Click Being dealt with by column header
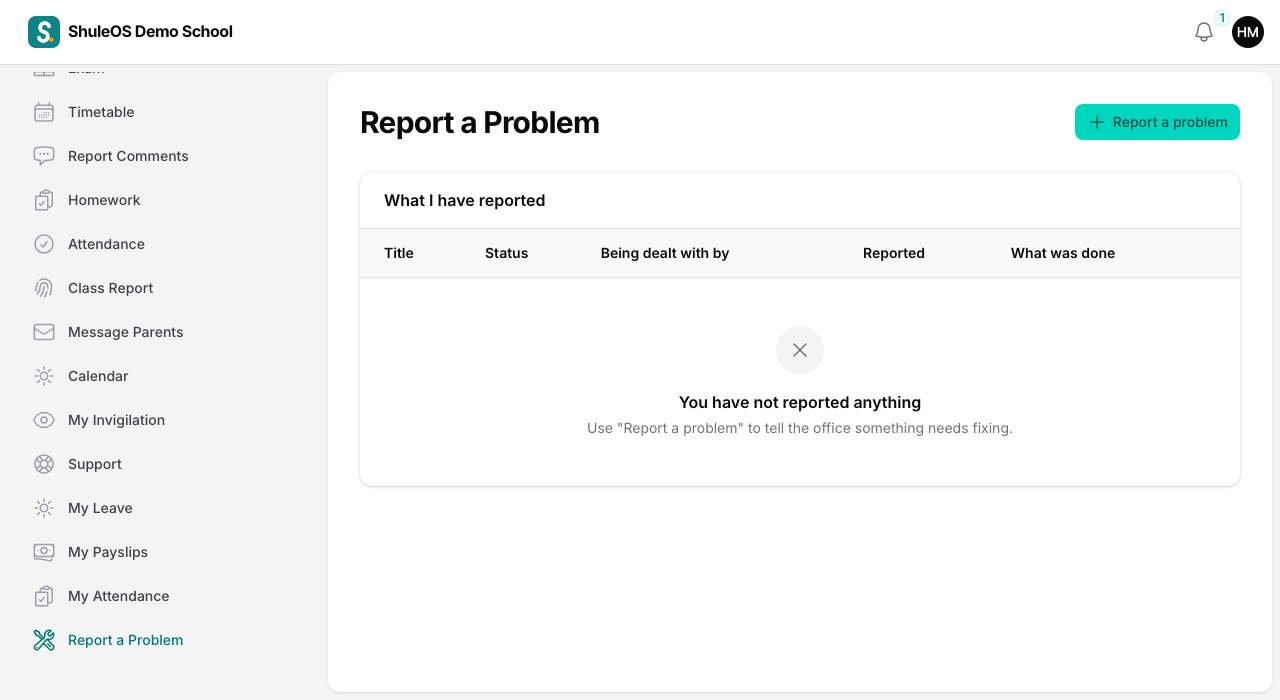The image size is (1280, 700). pyautogui.click(x=665, y=253)
